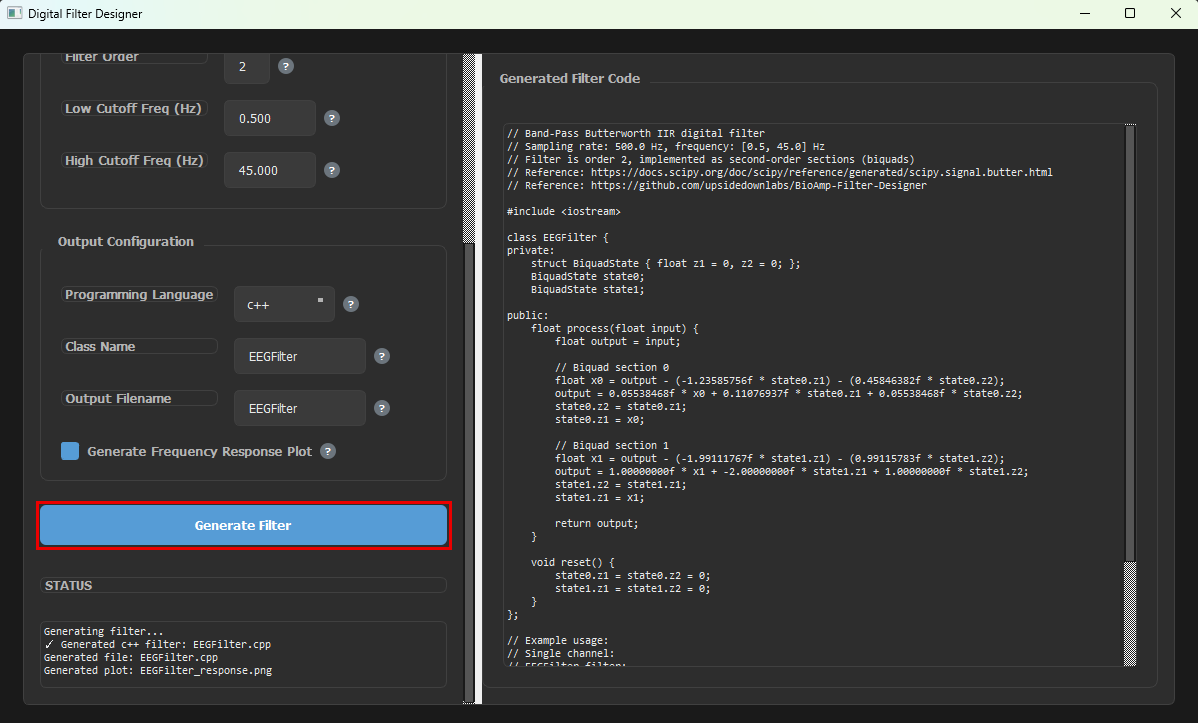Click the Output Configuration section heading
The height and width of the screenshot is (723, 1198).
pos(126,242)
